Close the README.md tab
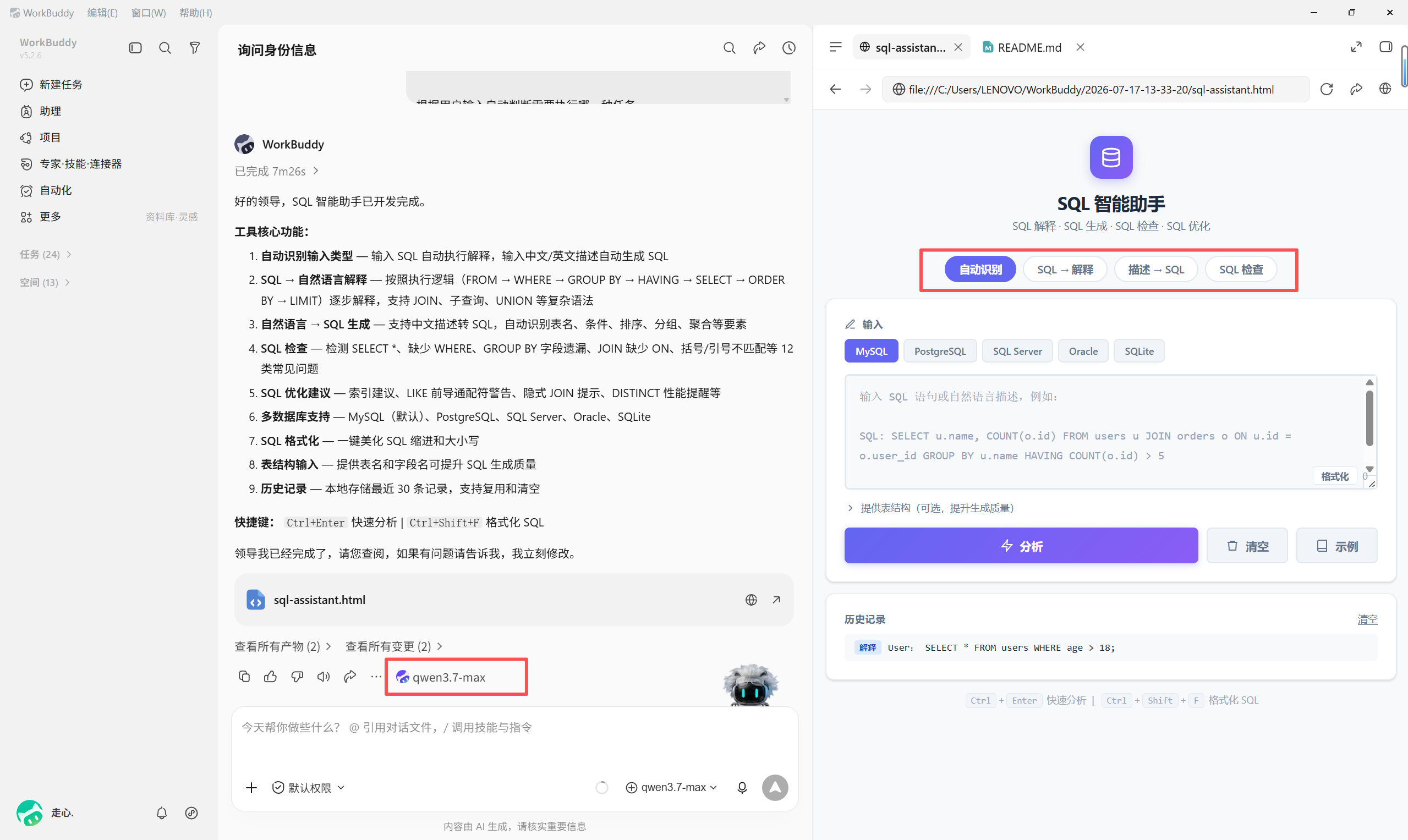Viewport: 1408px width, 840px height. click(x=1080, y=47)
